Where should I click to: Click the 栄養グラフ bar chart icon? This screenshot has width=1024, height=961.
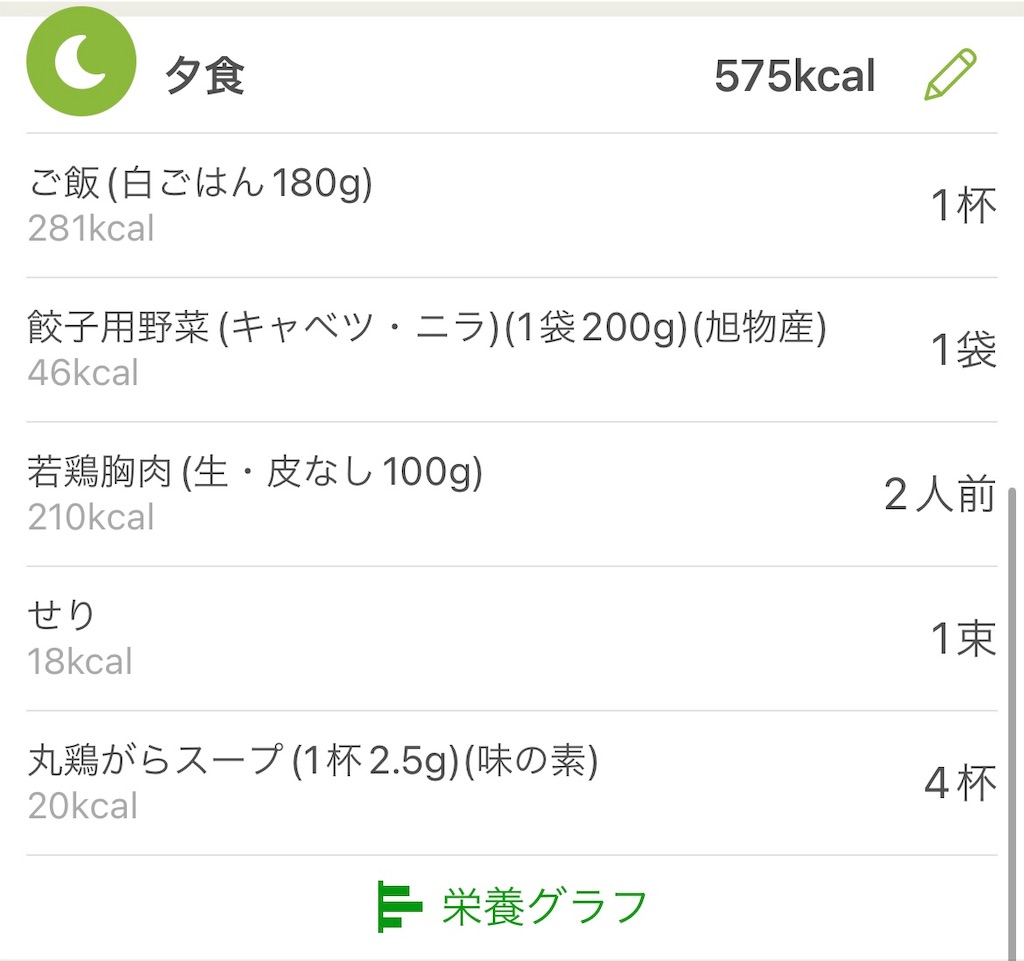(x=399, y=906)
